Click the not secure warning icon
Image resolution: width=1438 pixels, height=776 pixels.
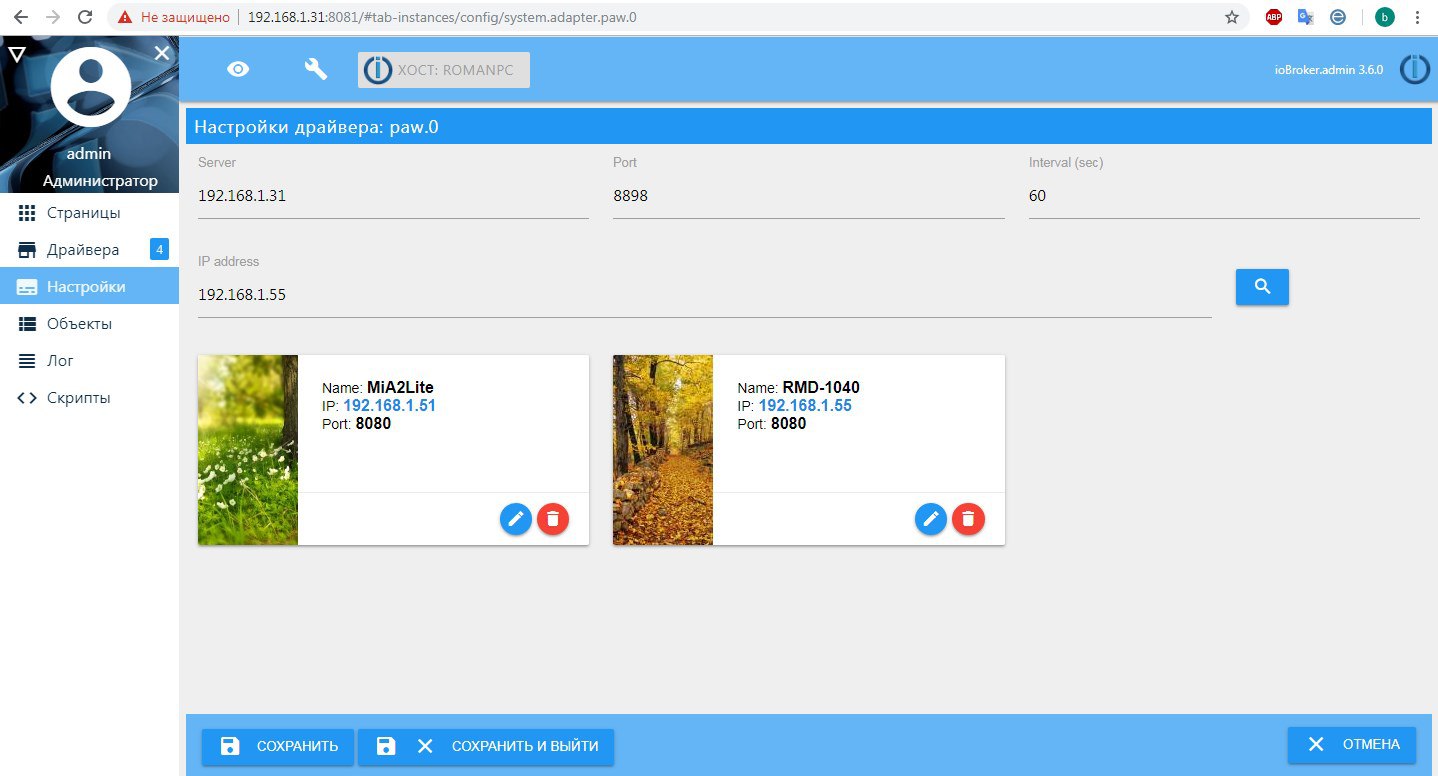124,17
